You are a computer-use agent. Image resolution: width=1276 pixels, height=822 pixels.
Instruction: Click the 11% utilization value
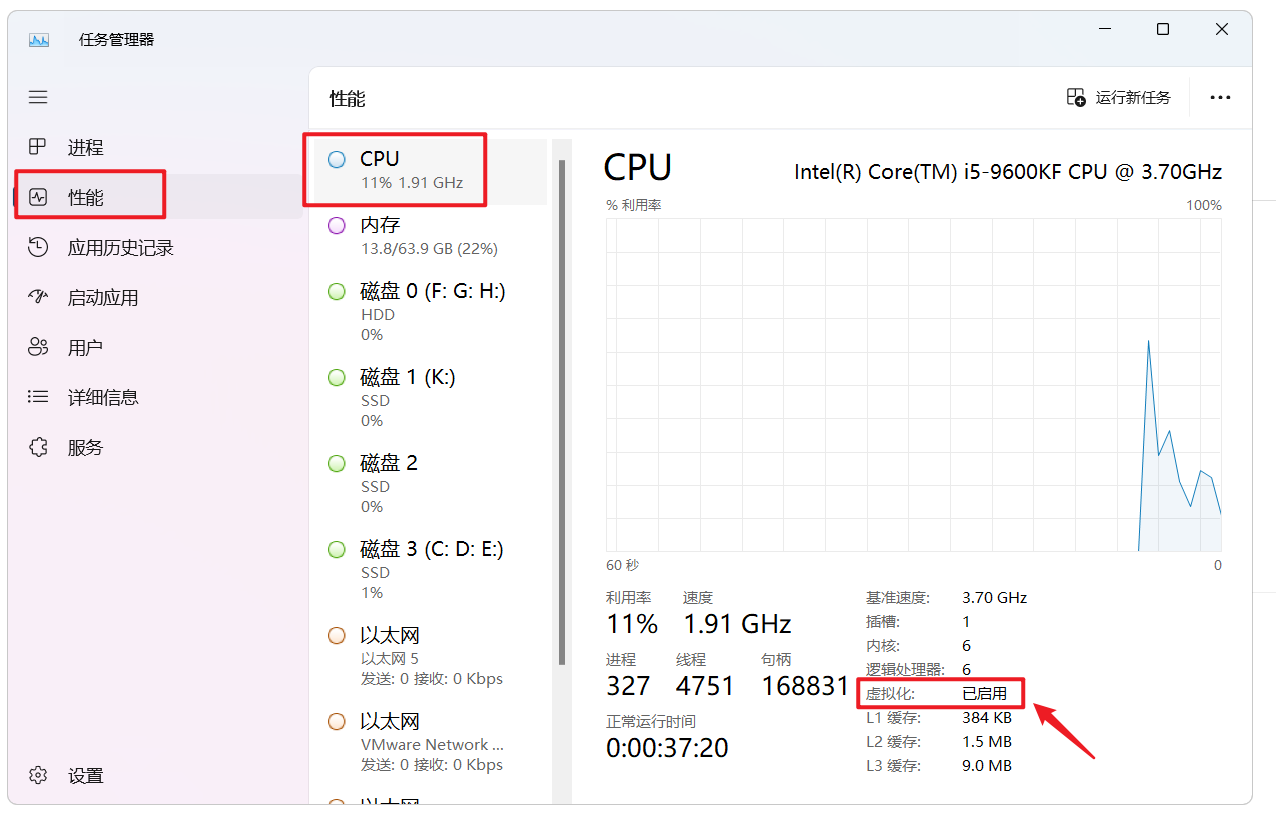tap(632, 625)
